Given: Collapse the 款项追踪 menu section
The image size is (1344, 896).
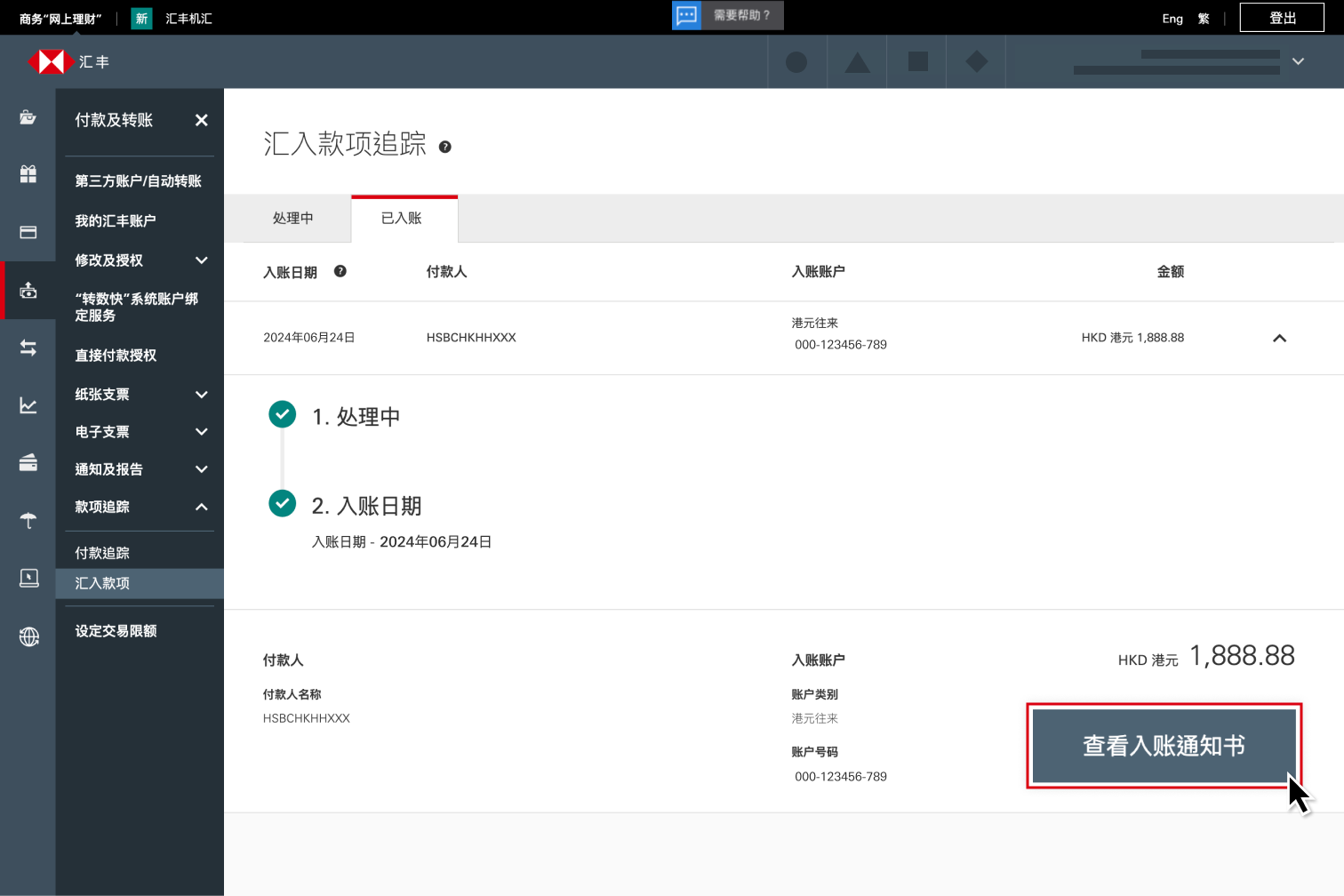Looking at the screenshot, I should [x=202, y=507].
